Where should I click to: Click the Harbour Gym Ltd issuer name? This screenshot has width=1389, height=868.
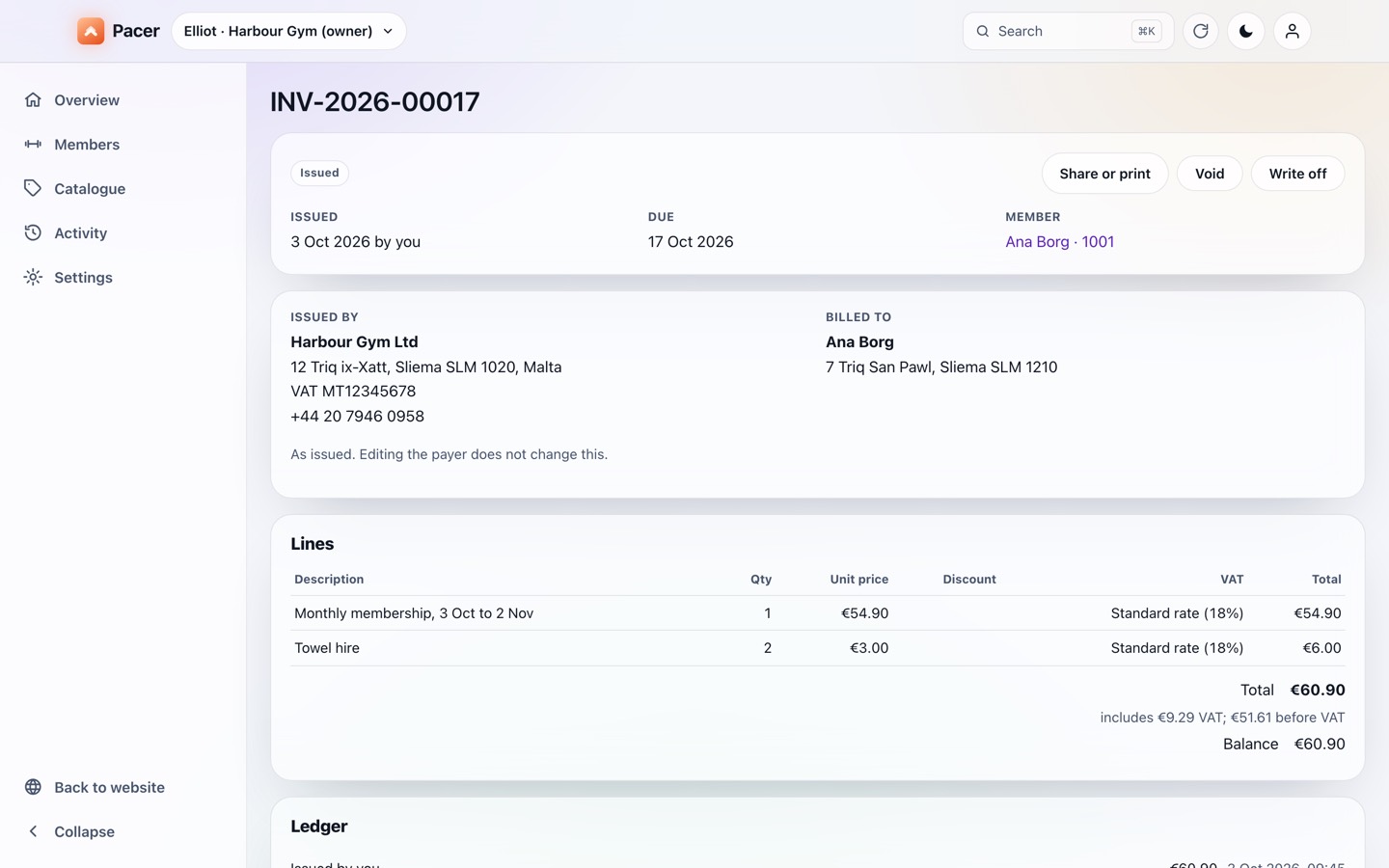pos(354,341)
